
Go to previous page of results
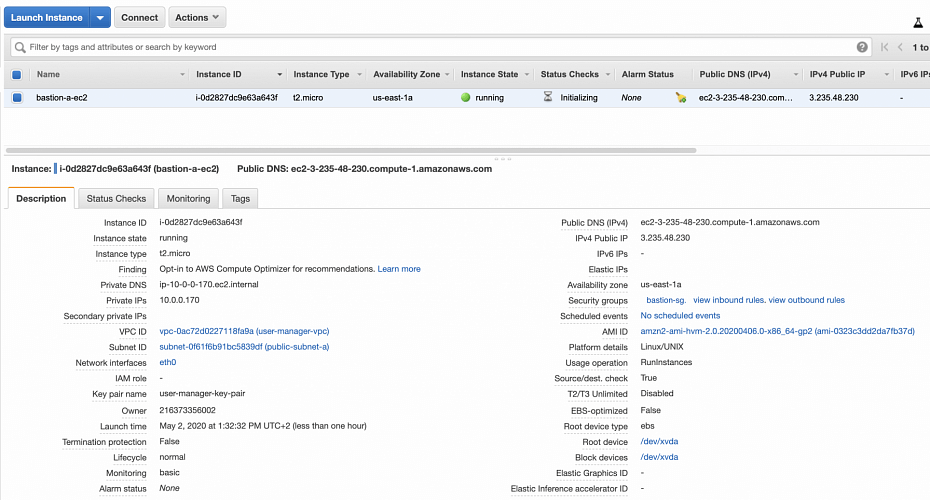point(900,47)
